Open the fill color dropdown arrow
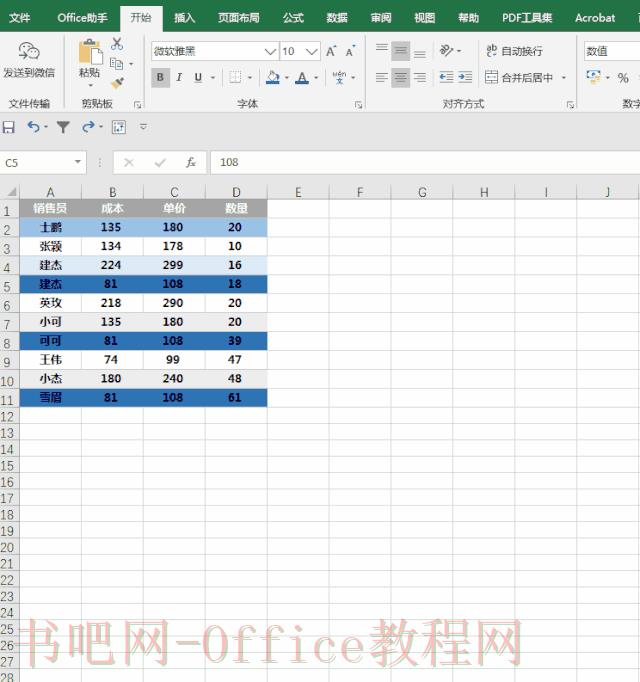 tap(287, 78)
